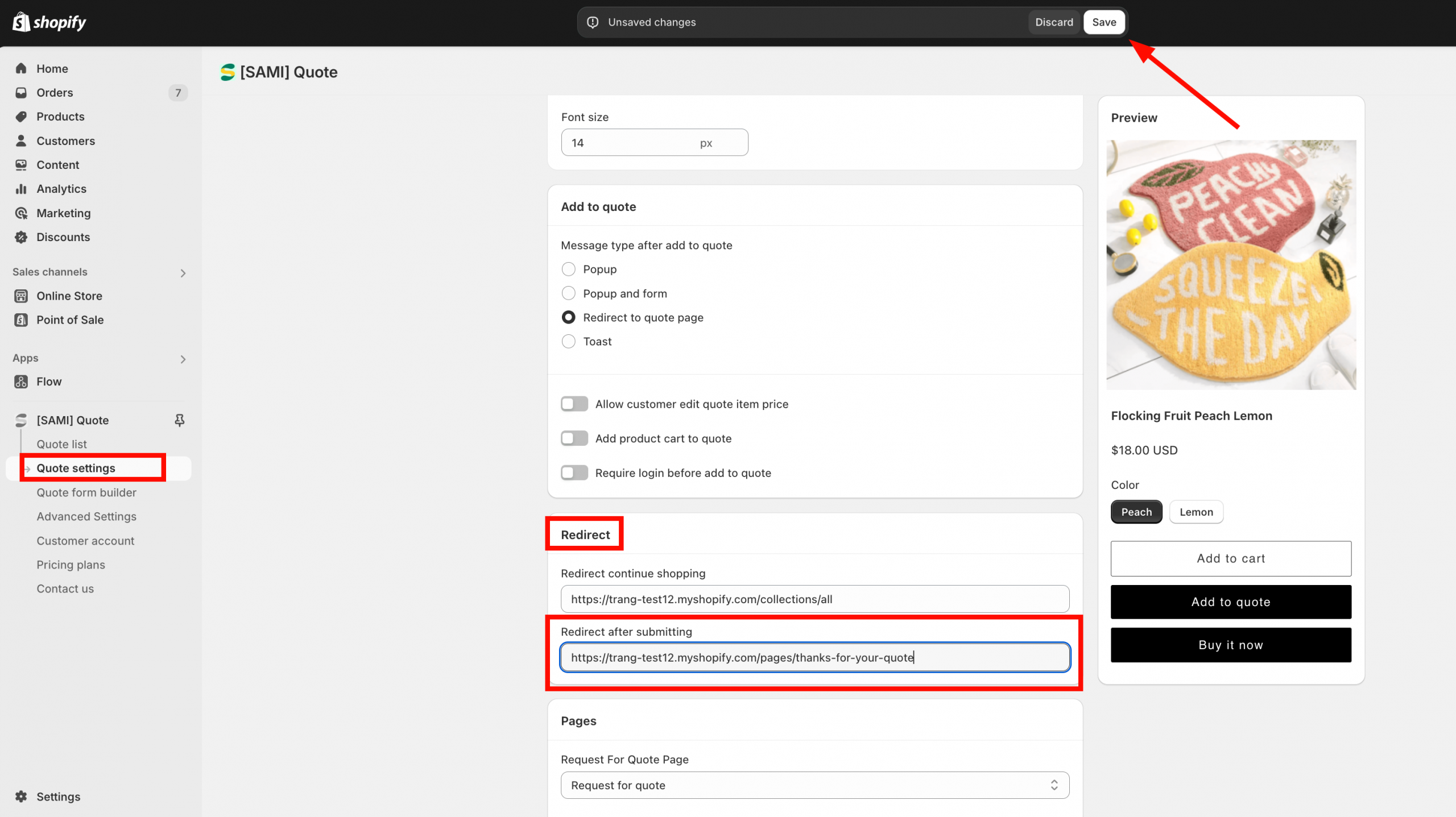The width and height of the screenshot is (1456, 817).
Task: Open Advanced Settings
Action: point(86,516)
